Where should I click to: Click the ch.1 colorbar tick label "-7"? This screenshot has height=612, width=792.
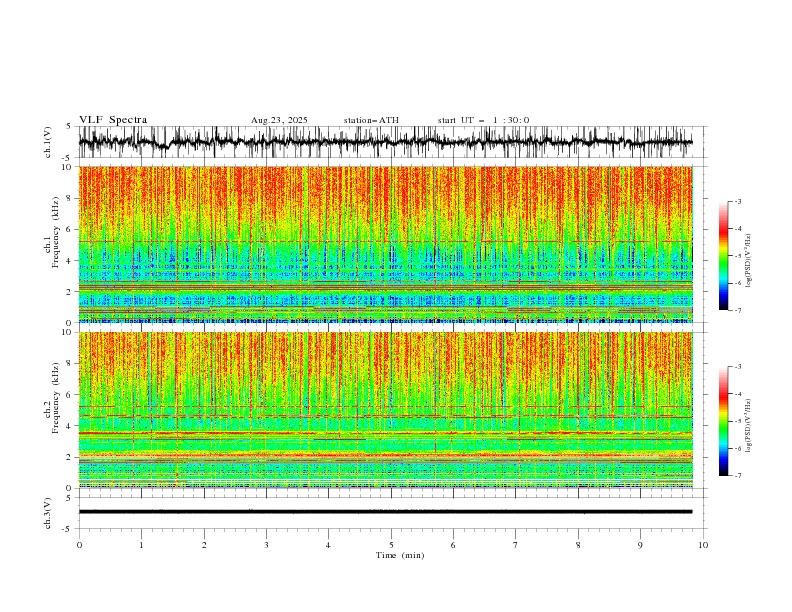(737, 310)
